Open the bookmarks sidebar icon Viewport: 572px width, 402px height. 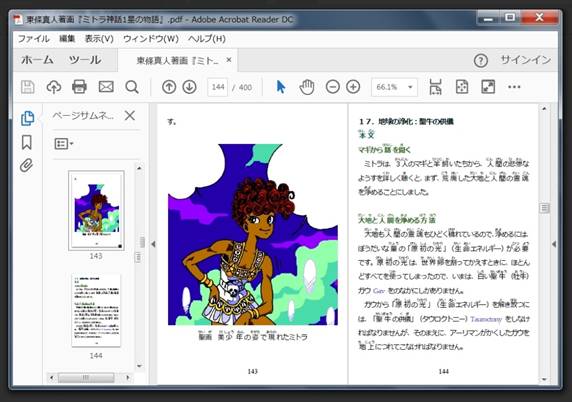(x=27, y=142)
